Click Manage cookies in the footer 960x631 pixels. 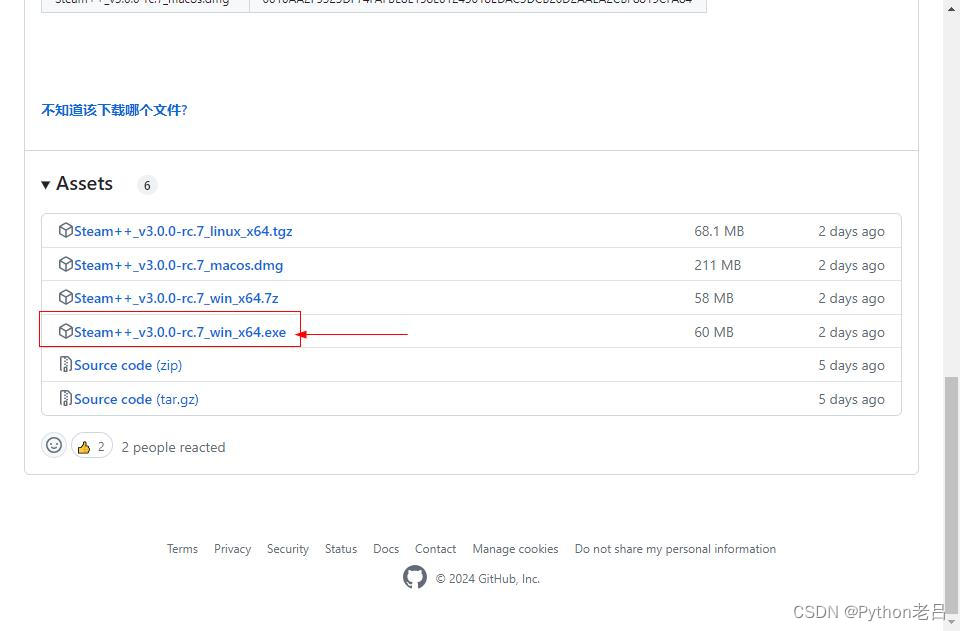[x=516, y=549]
